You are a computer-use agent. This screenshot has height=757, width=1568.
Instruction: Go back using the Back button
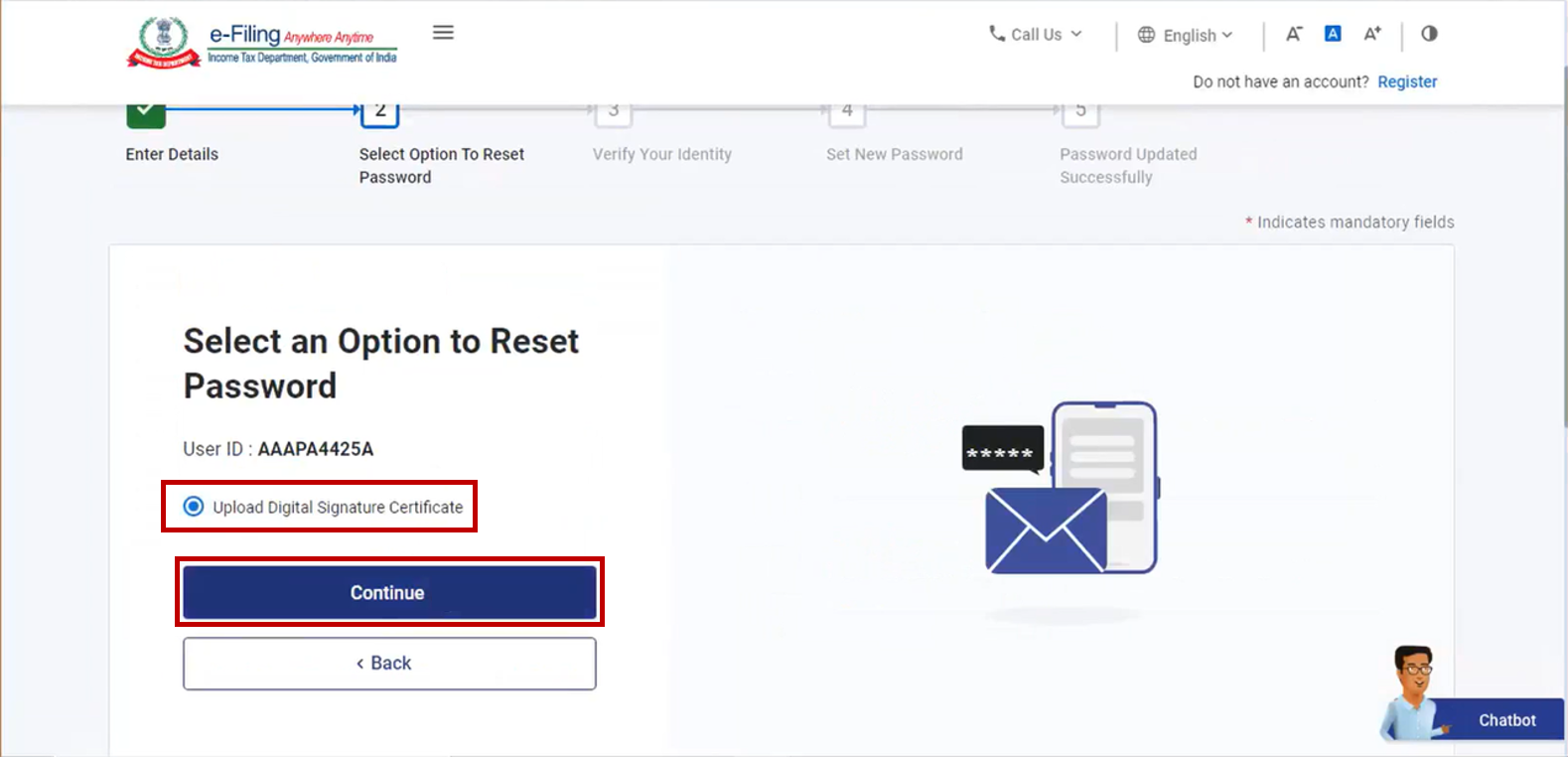[x=389, y=664]
